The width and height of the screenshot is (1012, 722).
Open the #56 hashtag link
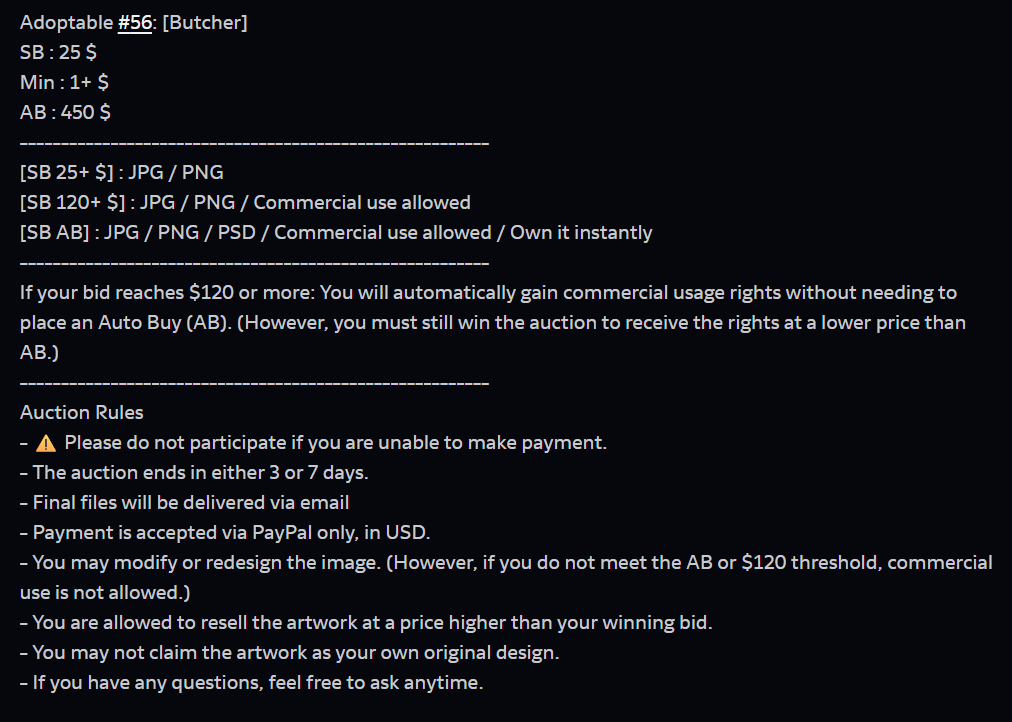pos(134,23)
